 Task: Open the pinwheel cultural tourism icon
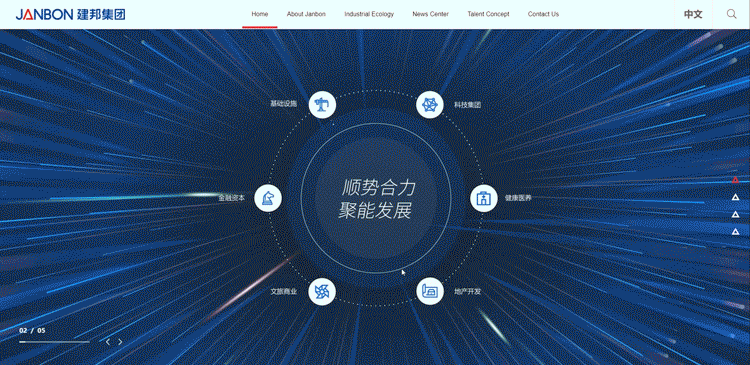click(322, 291)
